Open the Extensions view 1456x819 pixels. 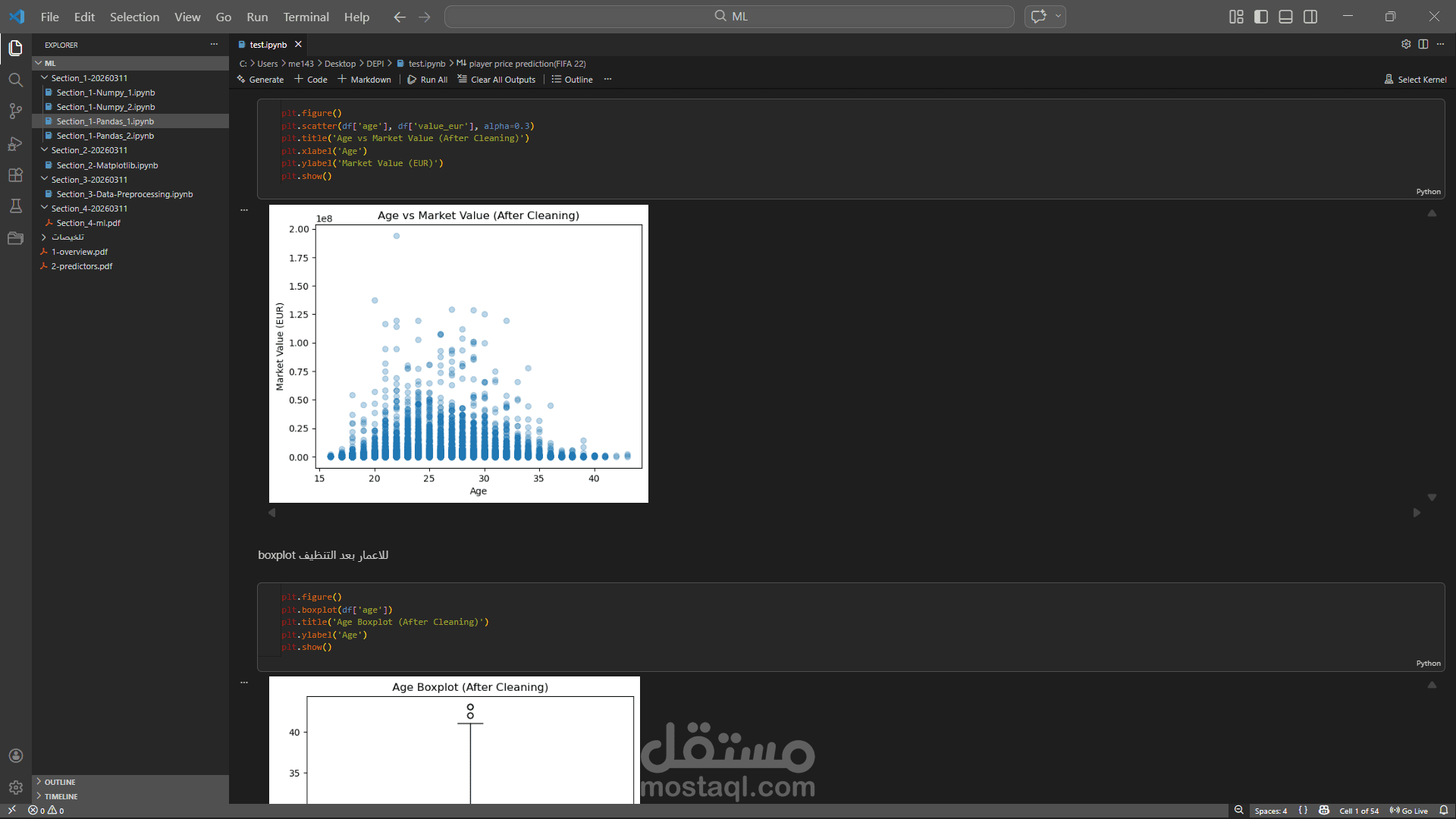coord(15,175)
